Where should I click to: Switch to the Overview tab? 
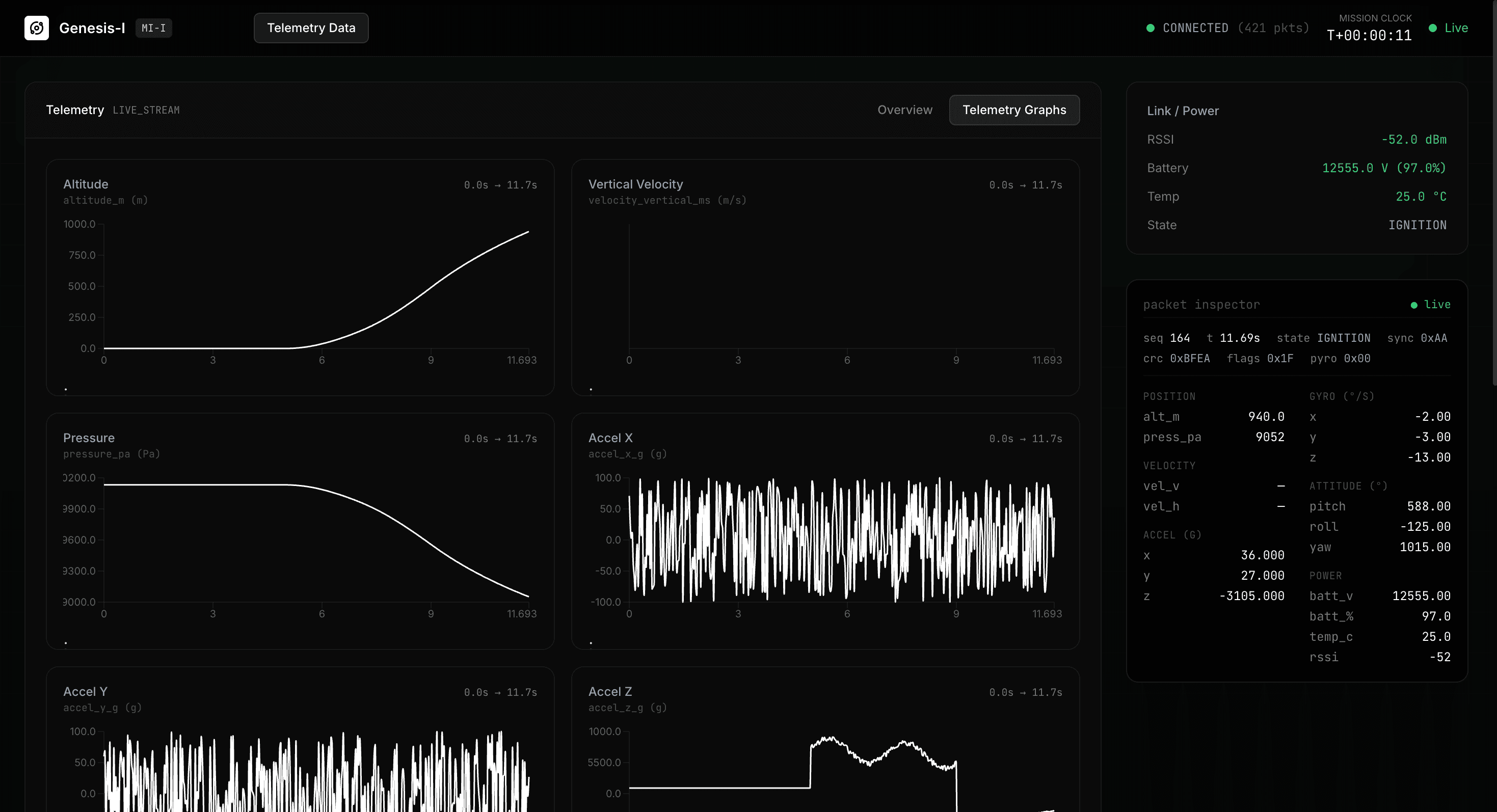click(x=904, y=110)
